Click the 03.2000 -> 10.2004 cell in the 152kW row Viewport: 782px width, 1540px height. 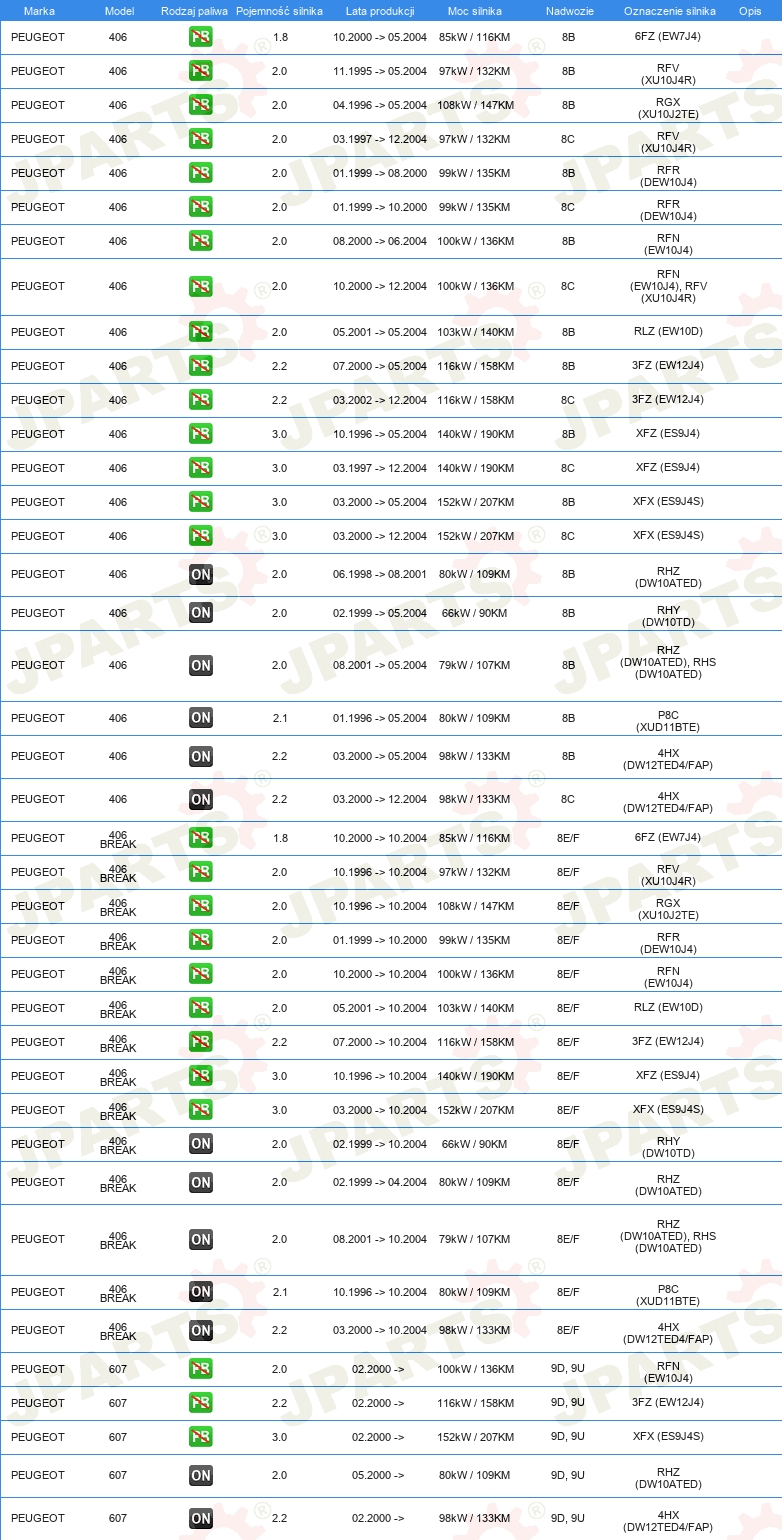coord(380,1110)
